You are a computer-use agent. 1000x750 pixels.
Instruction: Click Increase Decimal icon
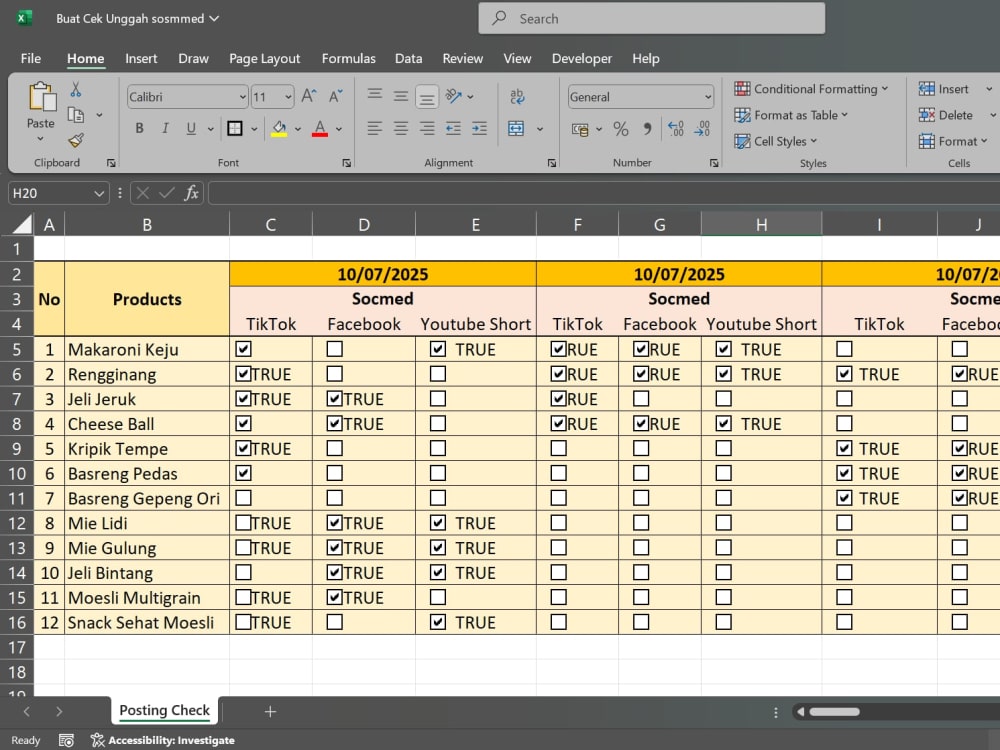(x=675, y=129)
